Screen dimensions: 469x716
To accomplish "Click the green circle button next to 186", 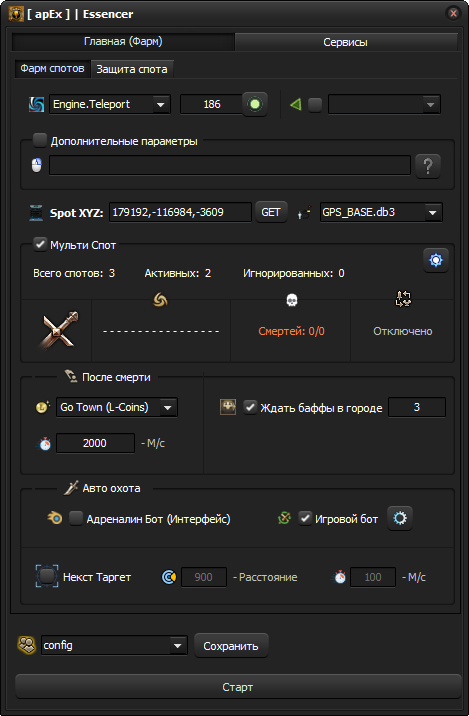I will coord(255,104).
